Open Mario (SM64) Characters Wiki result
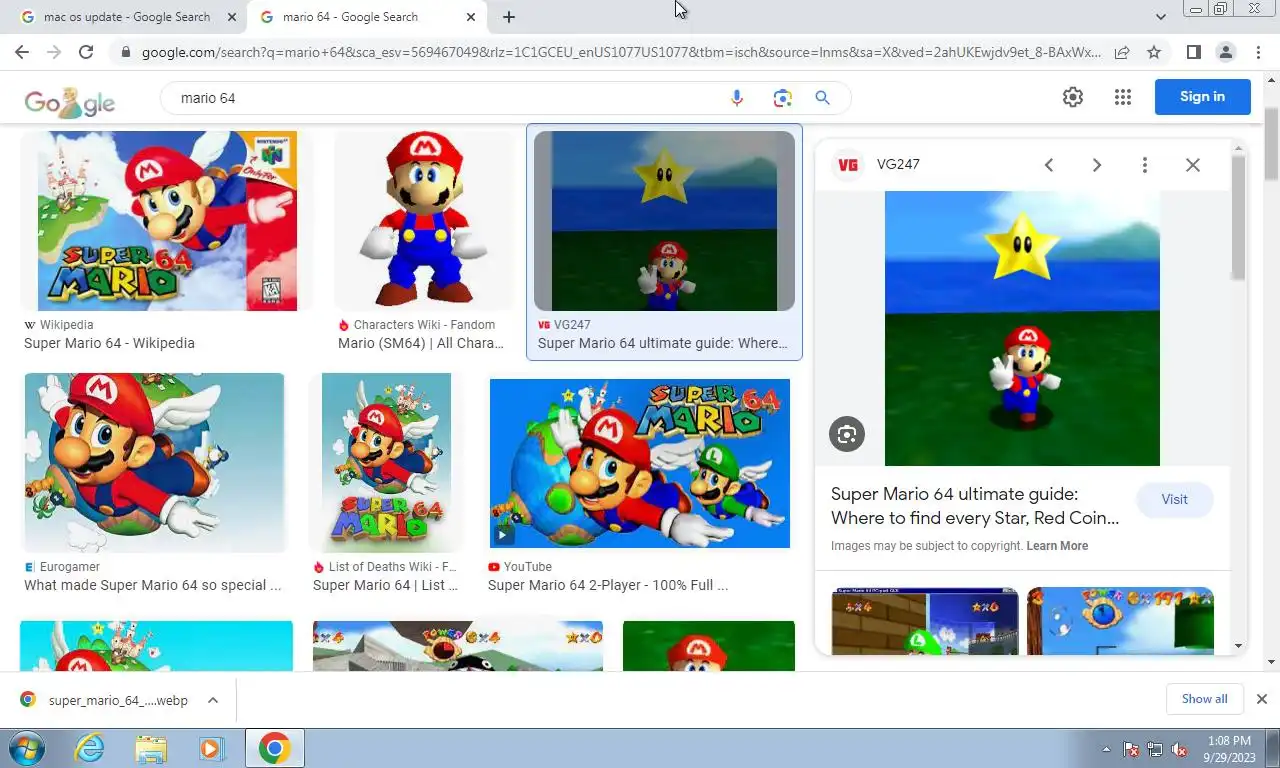 420,343
